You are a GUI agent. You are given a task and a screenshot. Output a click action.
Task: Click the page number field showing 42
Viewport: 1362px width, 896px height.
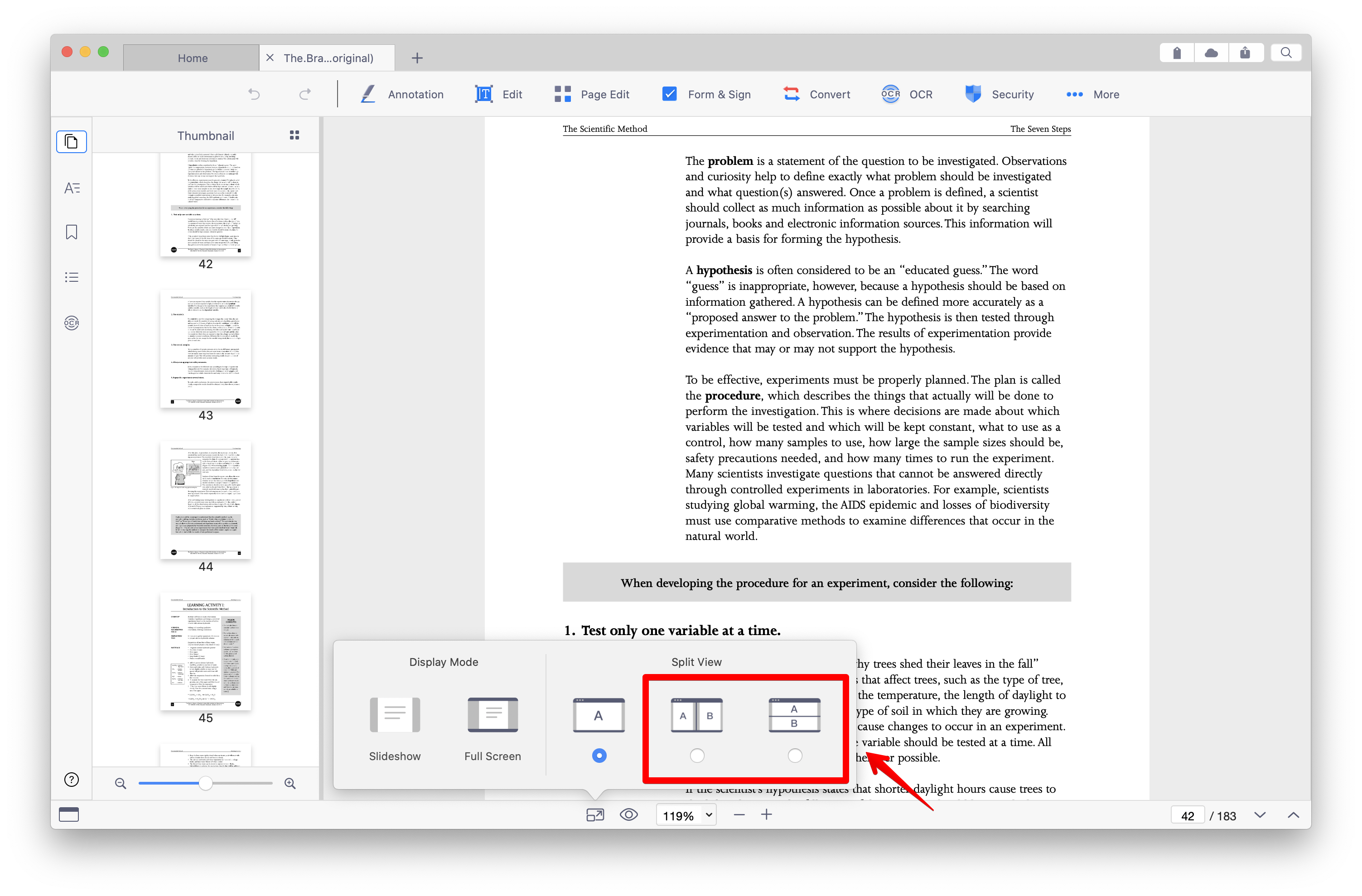[1188, 815]
